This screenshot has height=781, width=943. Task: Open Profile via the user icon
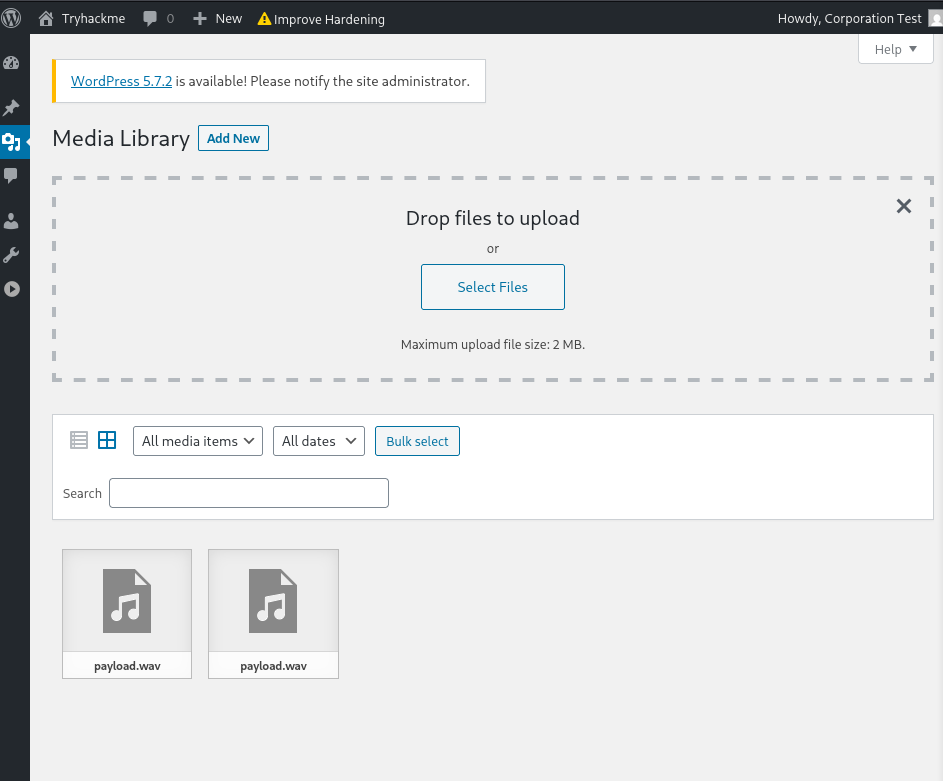pyautogui.click(x=12, y=220)
